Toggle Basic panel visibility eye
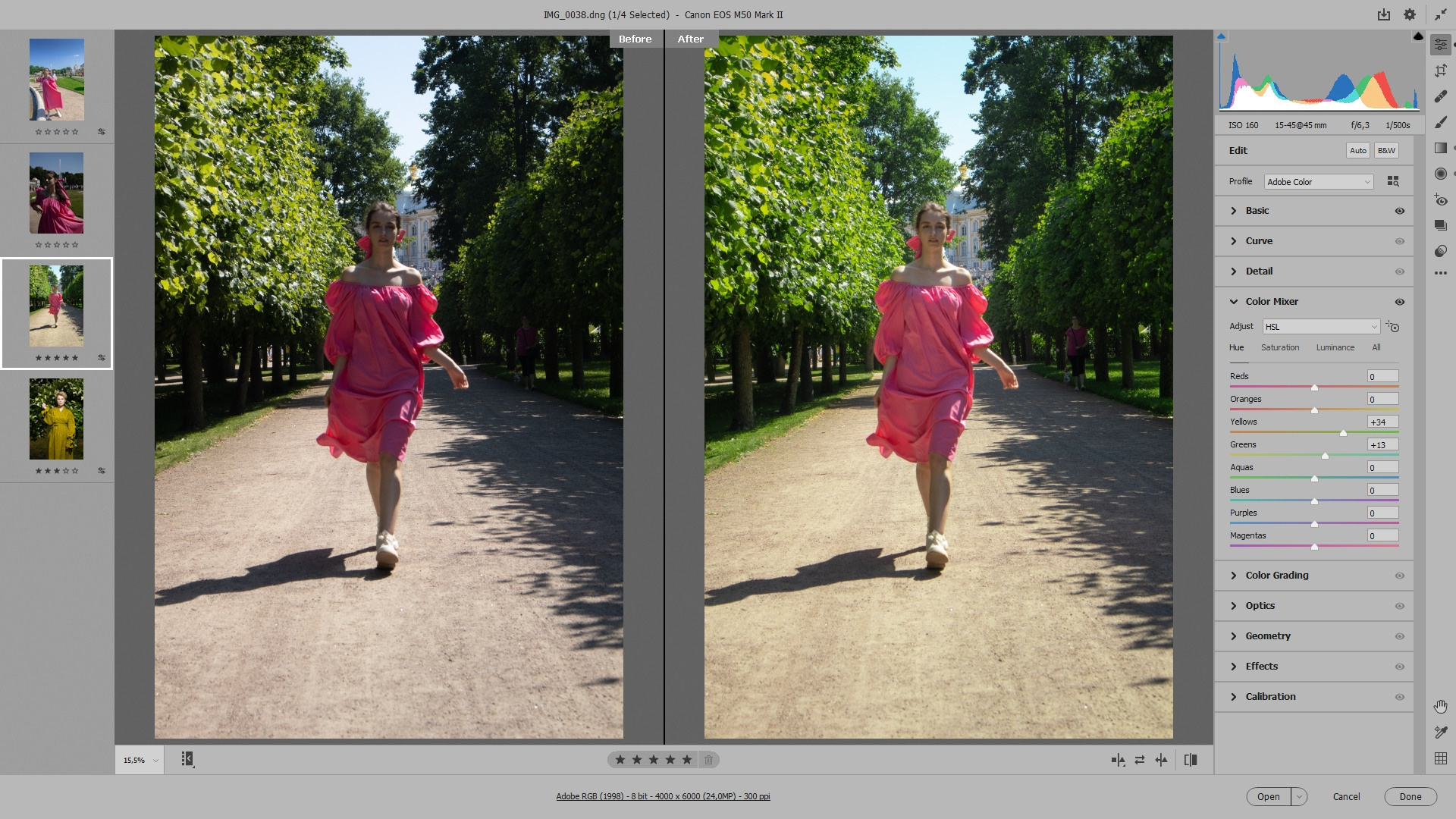 coord(1400,211)
